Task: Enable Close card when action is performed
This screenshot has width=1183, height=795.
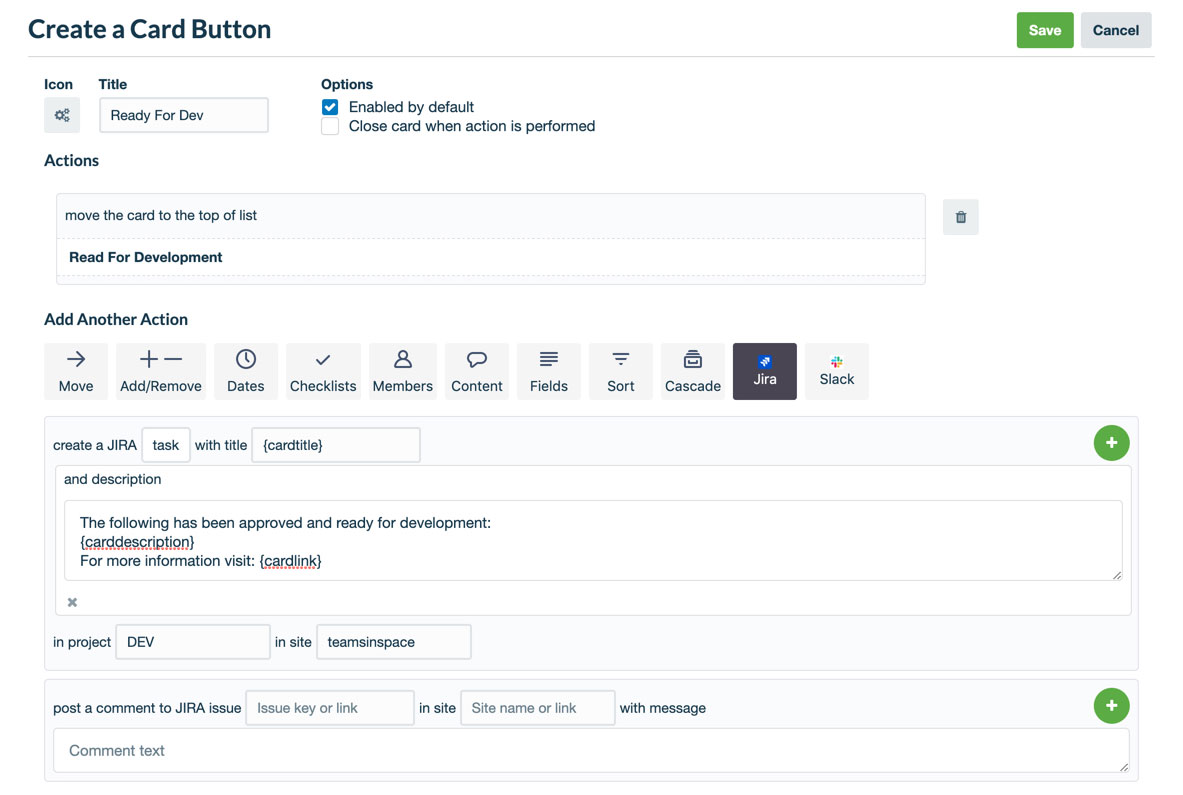Action: 330,127
